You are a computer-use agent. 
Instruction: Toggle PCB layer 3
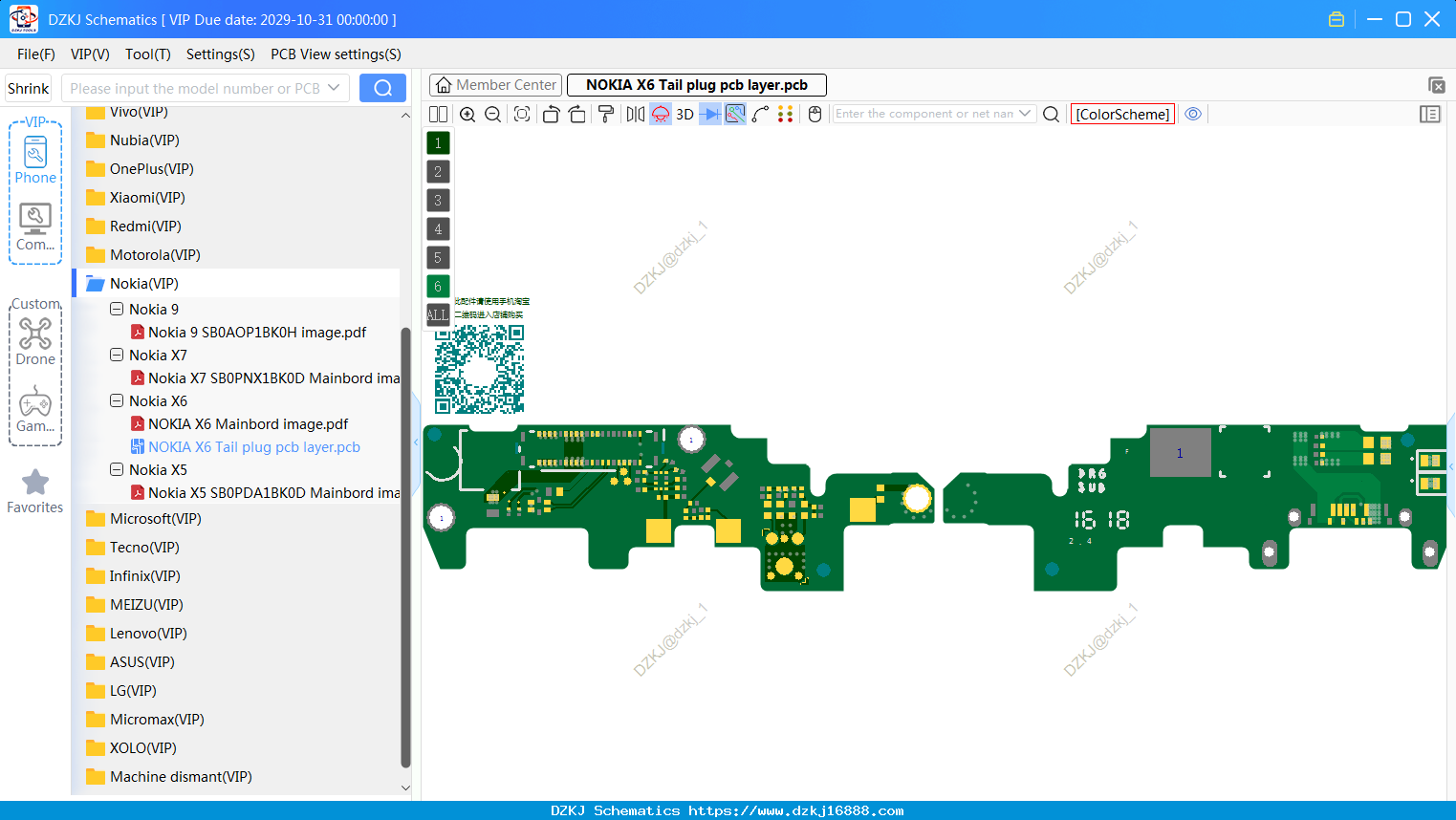438,201
